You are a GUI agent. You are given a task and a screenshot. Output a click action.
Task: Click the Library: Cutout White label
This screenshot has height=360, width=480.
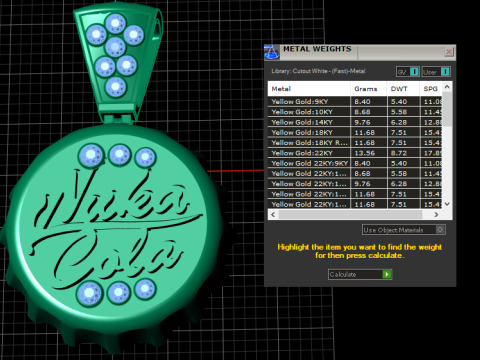(x=318, y=71)
